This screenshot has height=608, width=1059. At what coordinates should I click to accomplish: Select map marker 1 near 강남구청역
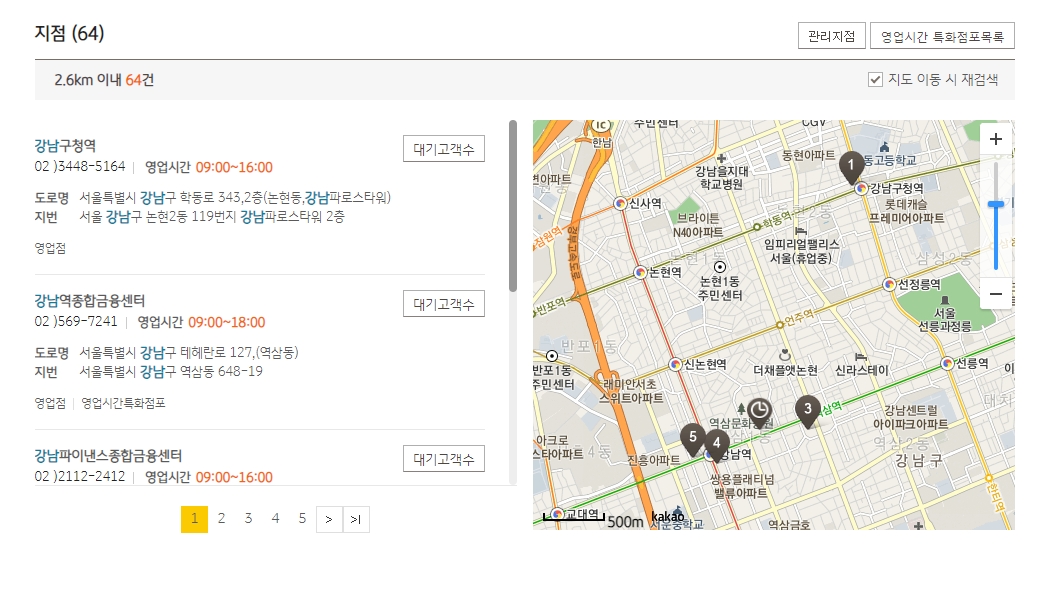(853, 163)
